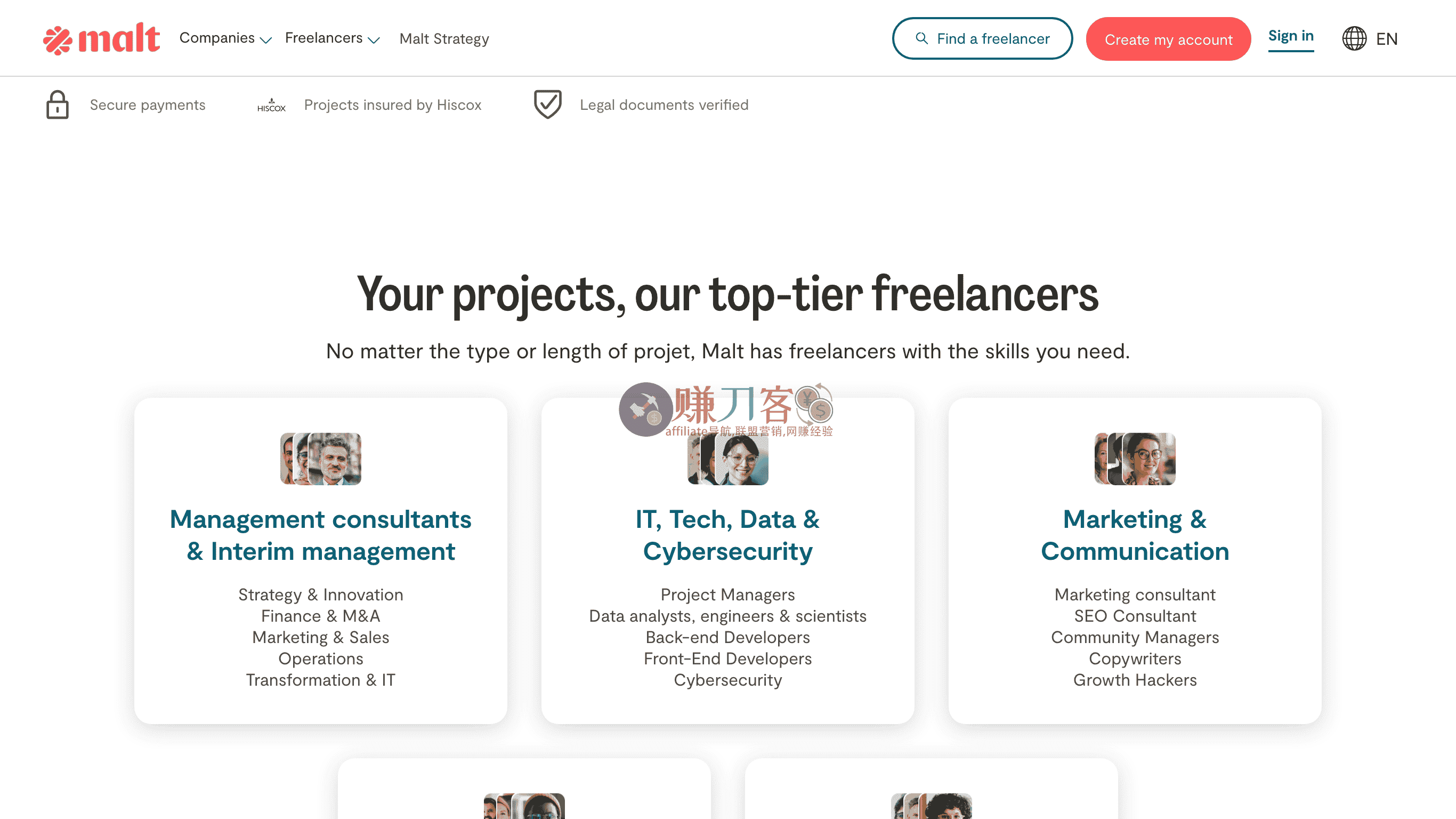Click the IT, Tech, Data avatar group
The image size is (1456, 819).
[727, 460]
